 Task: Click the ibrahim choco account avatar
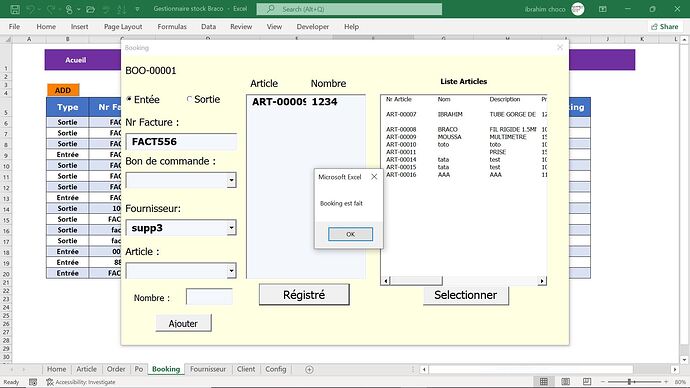coord(578,9)
